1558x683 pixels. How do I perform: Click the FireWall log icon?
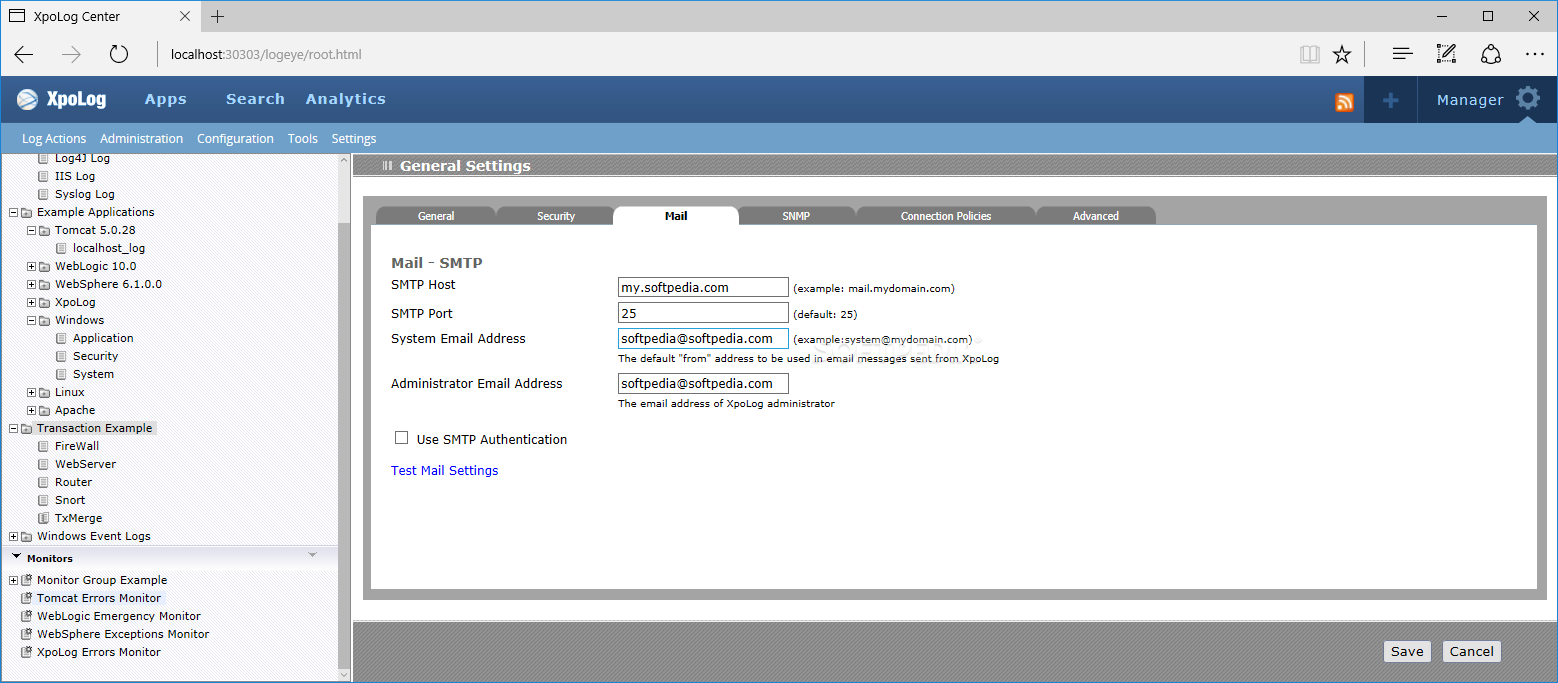point(43,446)
